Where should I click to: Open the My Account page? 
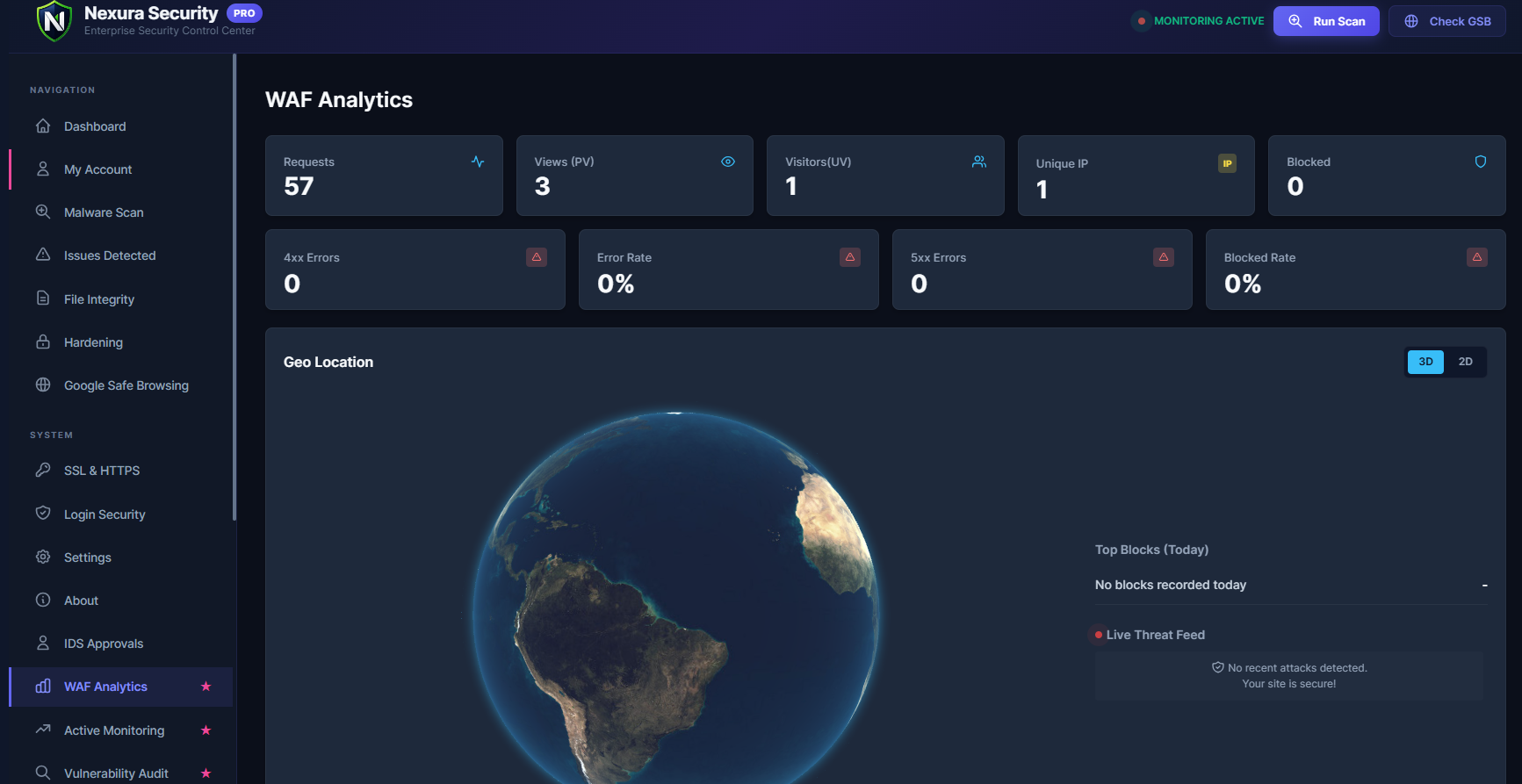pos(121,169)
